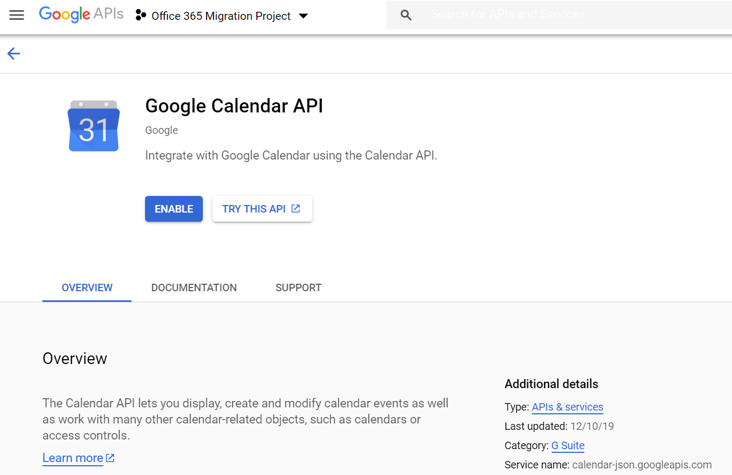The height and width of the screenshot is (475, 732).
Task: Expand the Office 365 Migration Project dropdown
Action: pyautogui.click(x=304, y=16)
